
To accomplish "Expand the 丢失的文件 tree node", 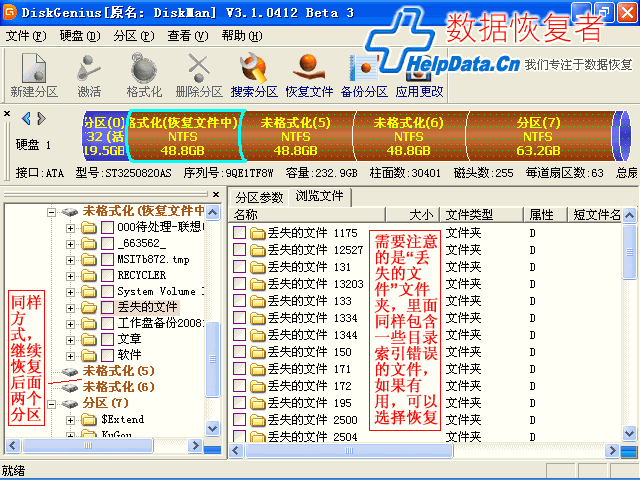I will point(70,308).
